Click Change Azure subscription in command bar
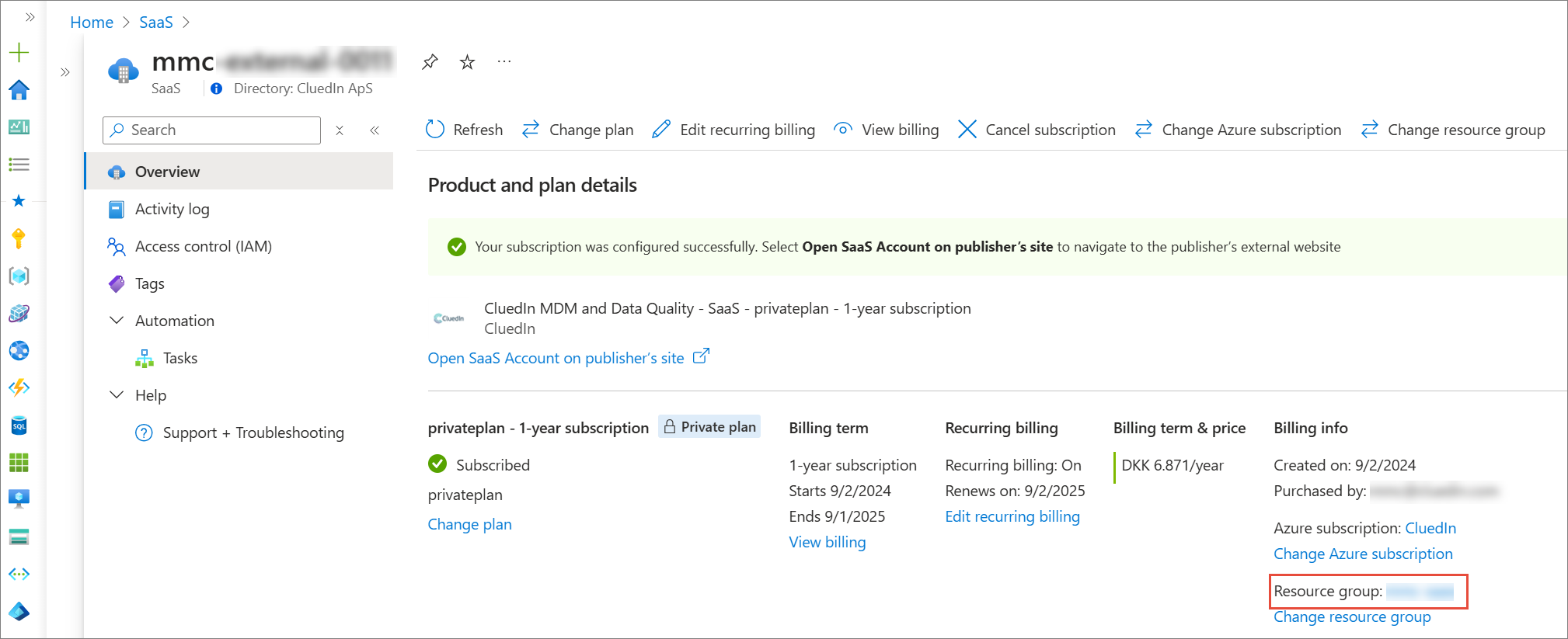 click(1238, 130)
